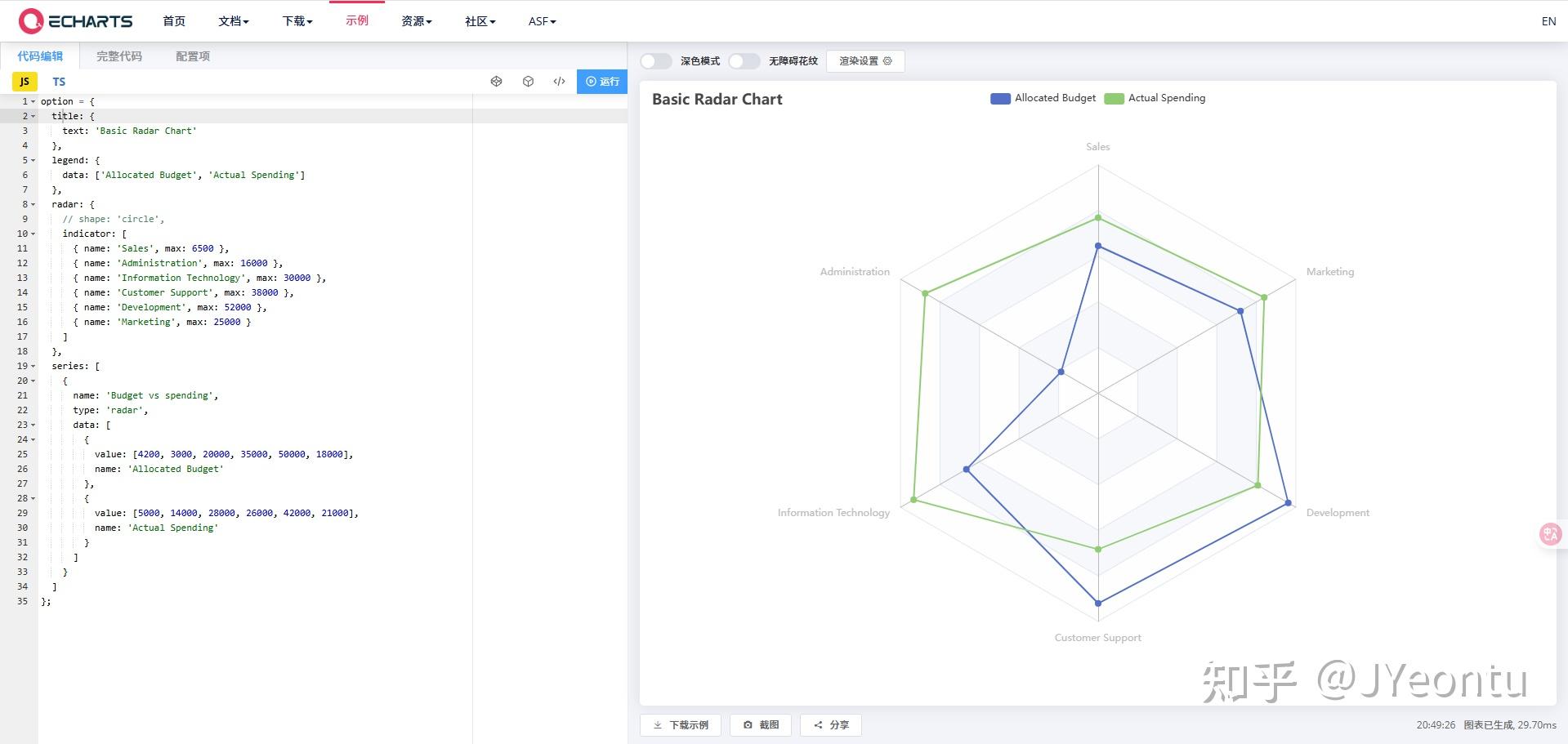
Task: Open the chart in CodePen
Action: [496, 82]
